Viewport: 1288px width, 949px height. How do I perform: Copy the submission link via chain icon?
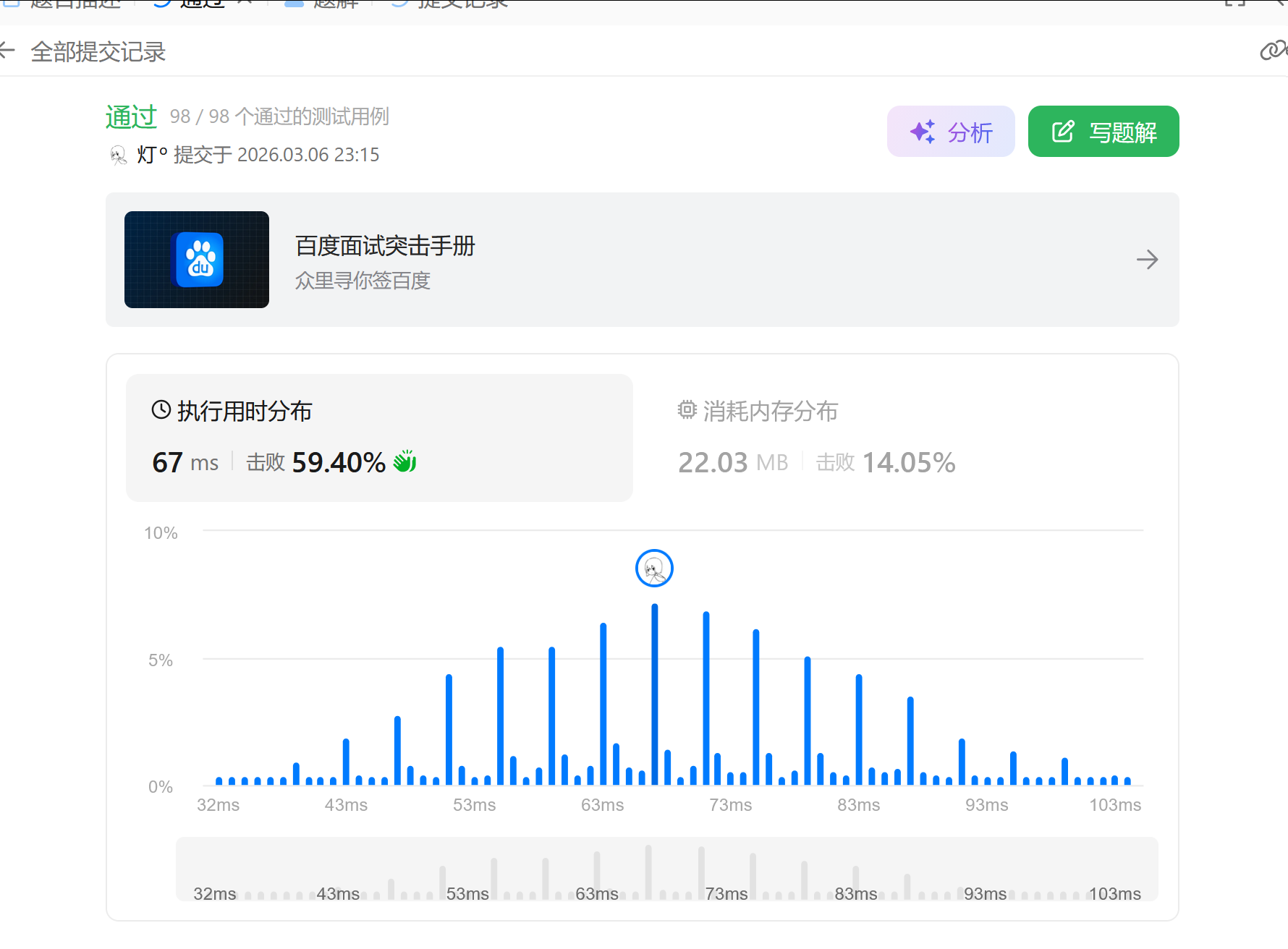tap(1271, 51)
